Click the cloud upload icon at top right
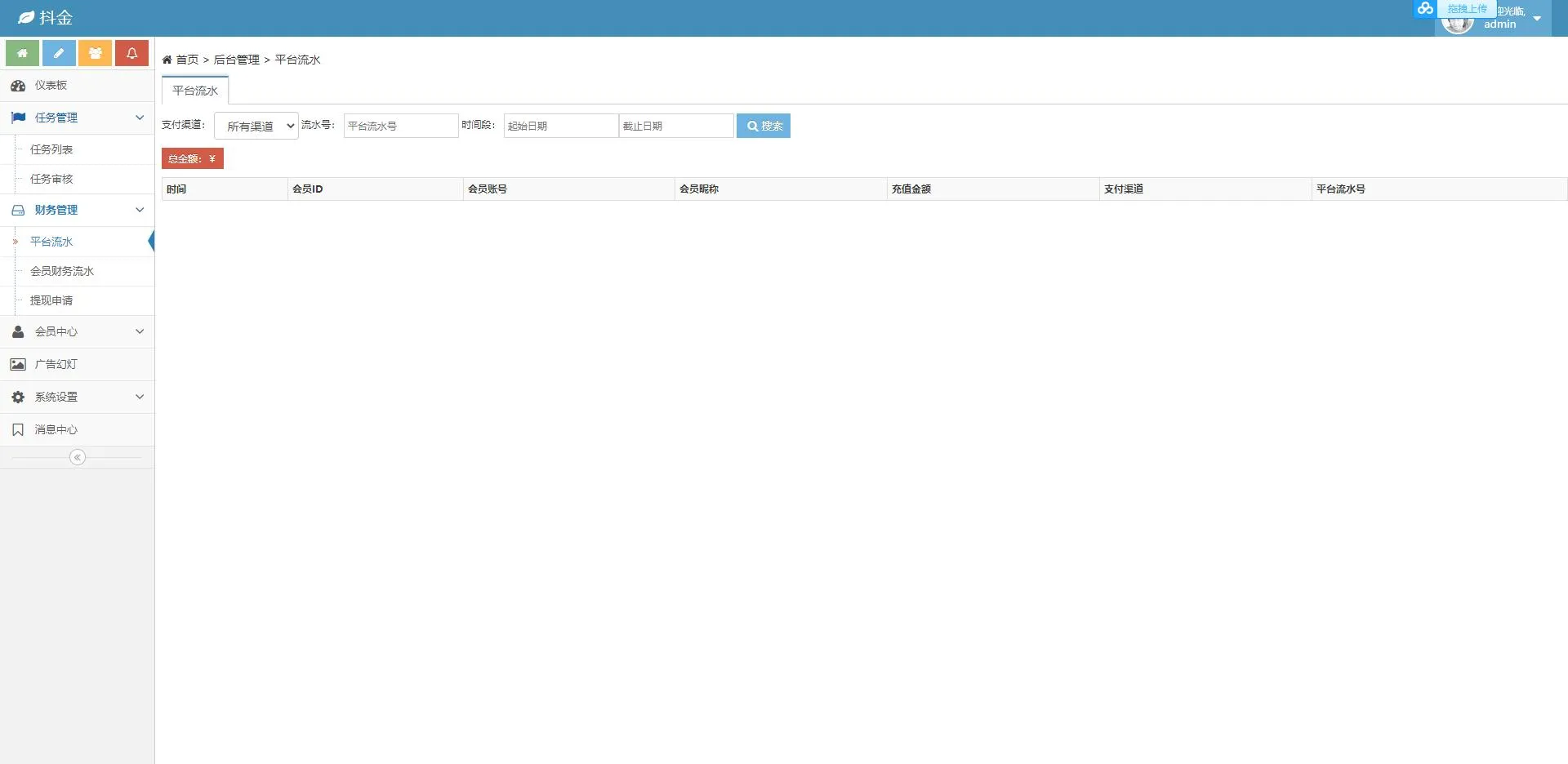Image resolution: width=1568 pixels, height=764 pixels. 1425,8
